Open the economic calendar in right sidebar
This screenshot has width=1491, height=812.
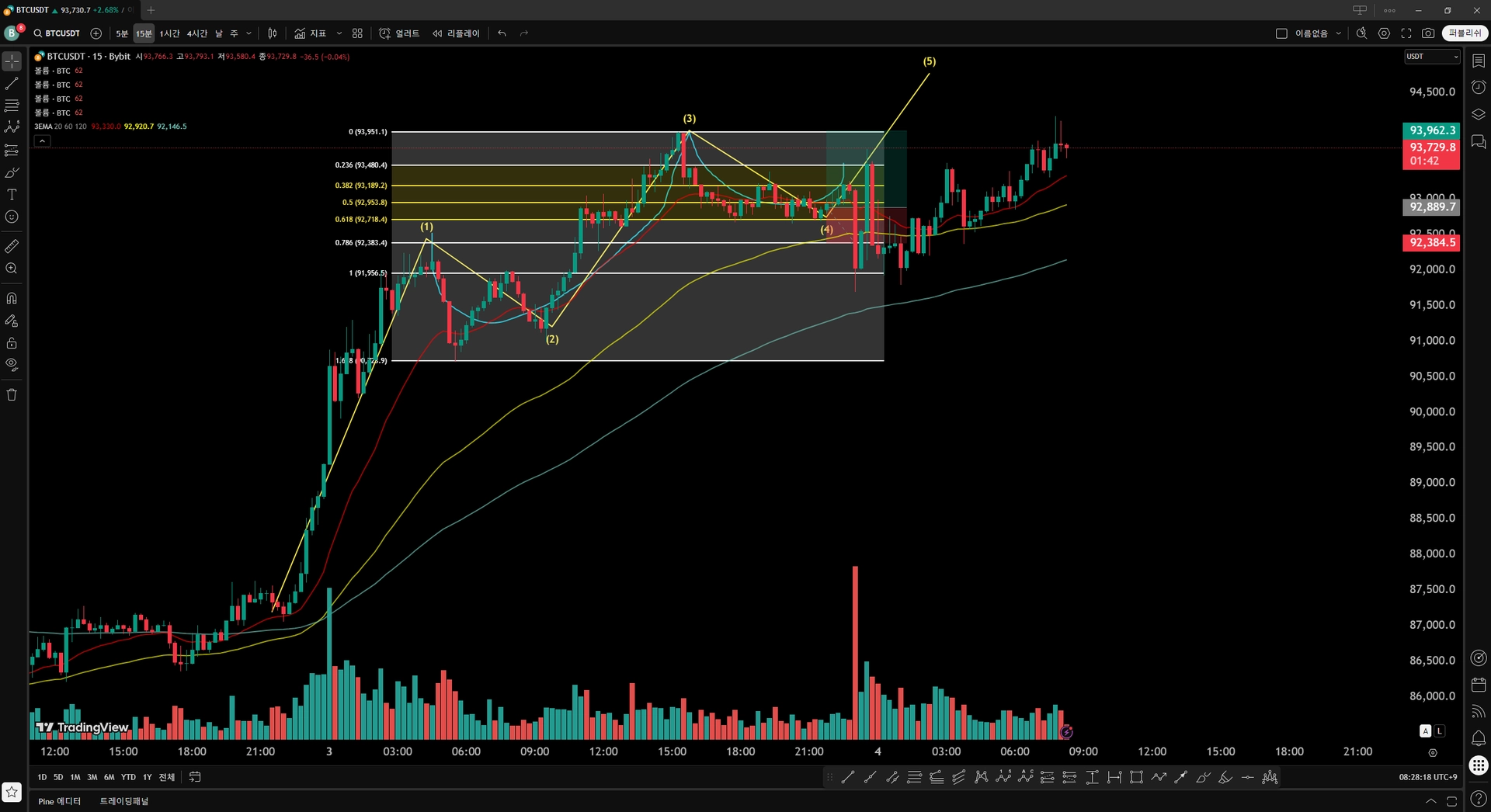point(1479,685)
